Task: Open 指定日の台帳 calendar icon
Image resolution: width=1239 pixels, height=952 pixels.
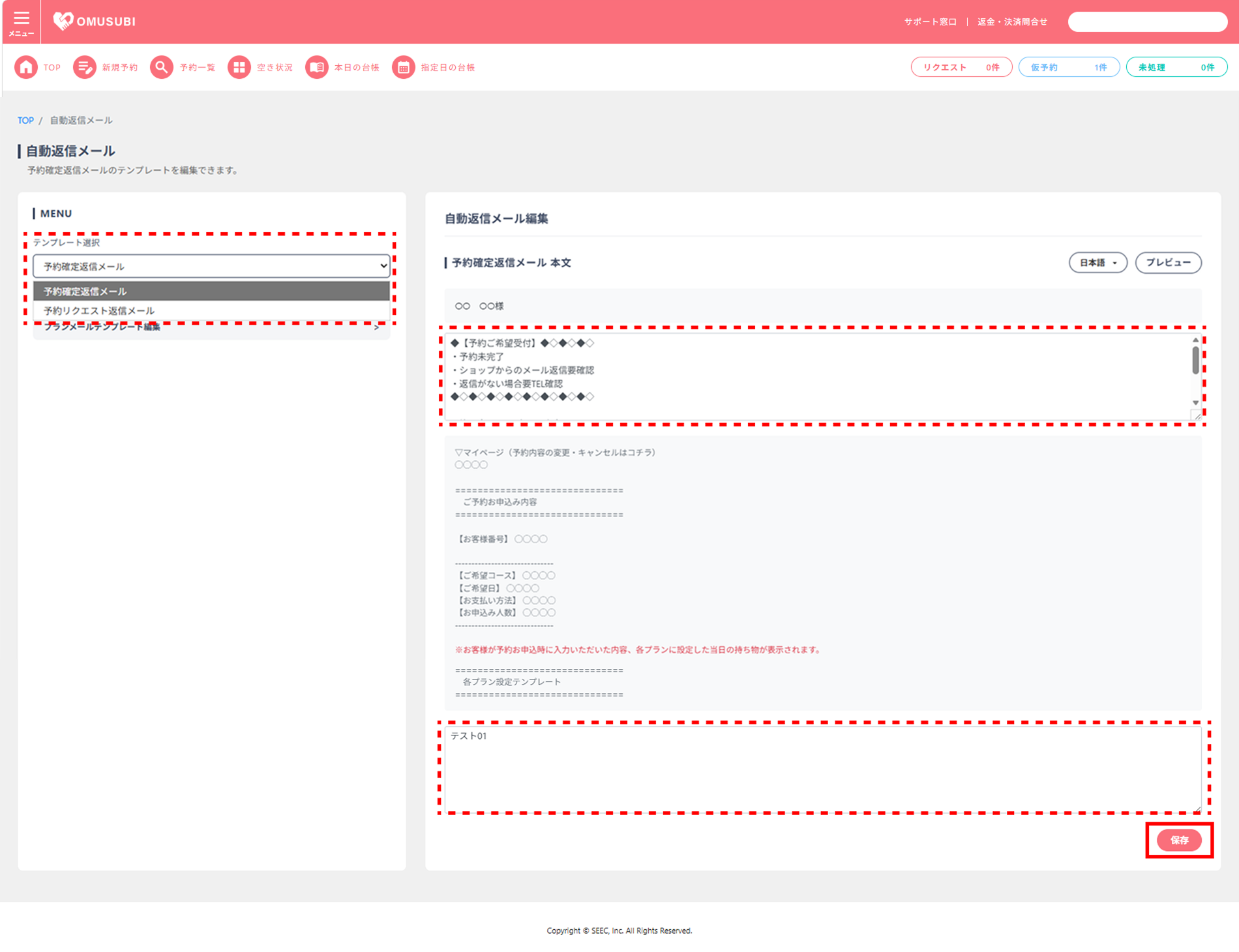Action: pos(404,67)
